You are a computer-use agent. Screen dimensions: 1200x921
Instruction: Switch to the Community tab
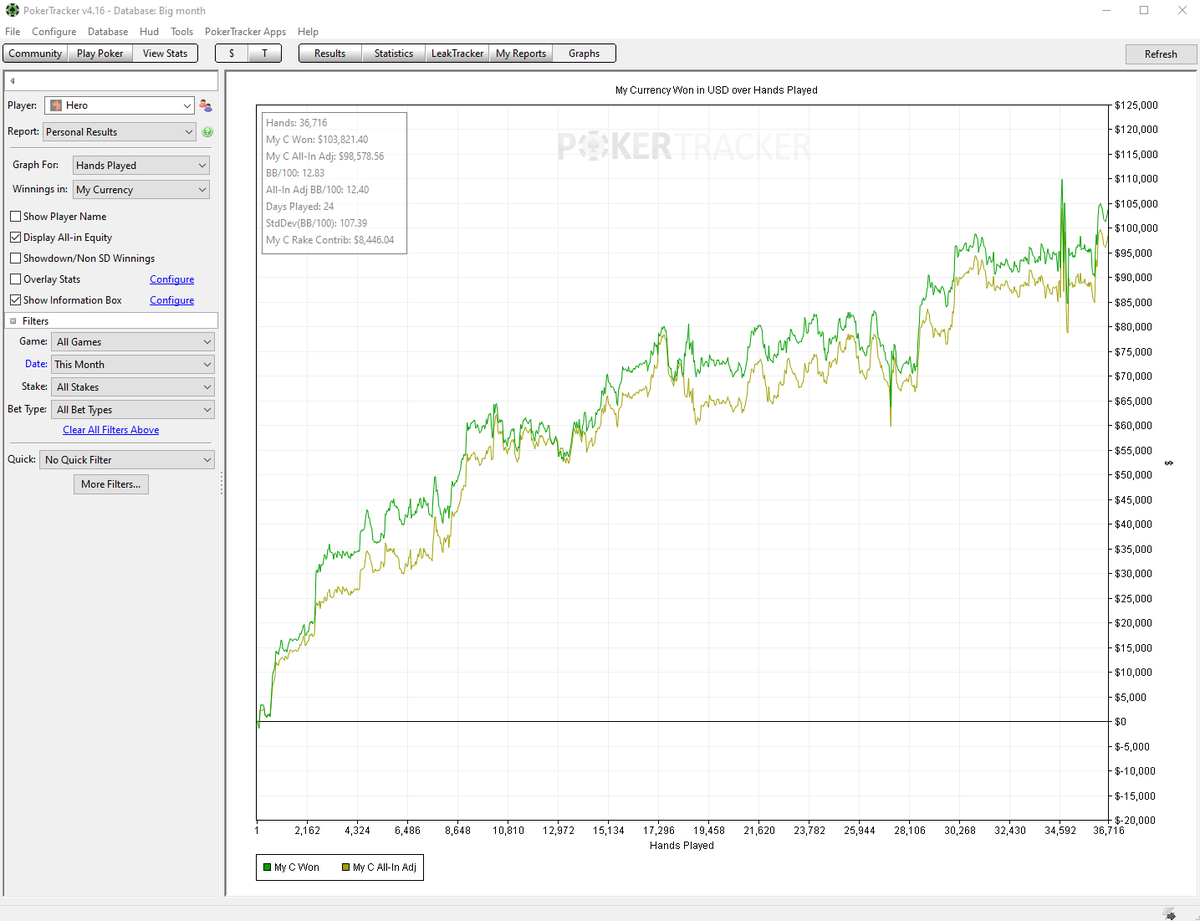click(x=35, y=53)
